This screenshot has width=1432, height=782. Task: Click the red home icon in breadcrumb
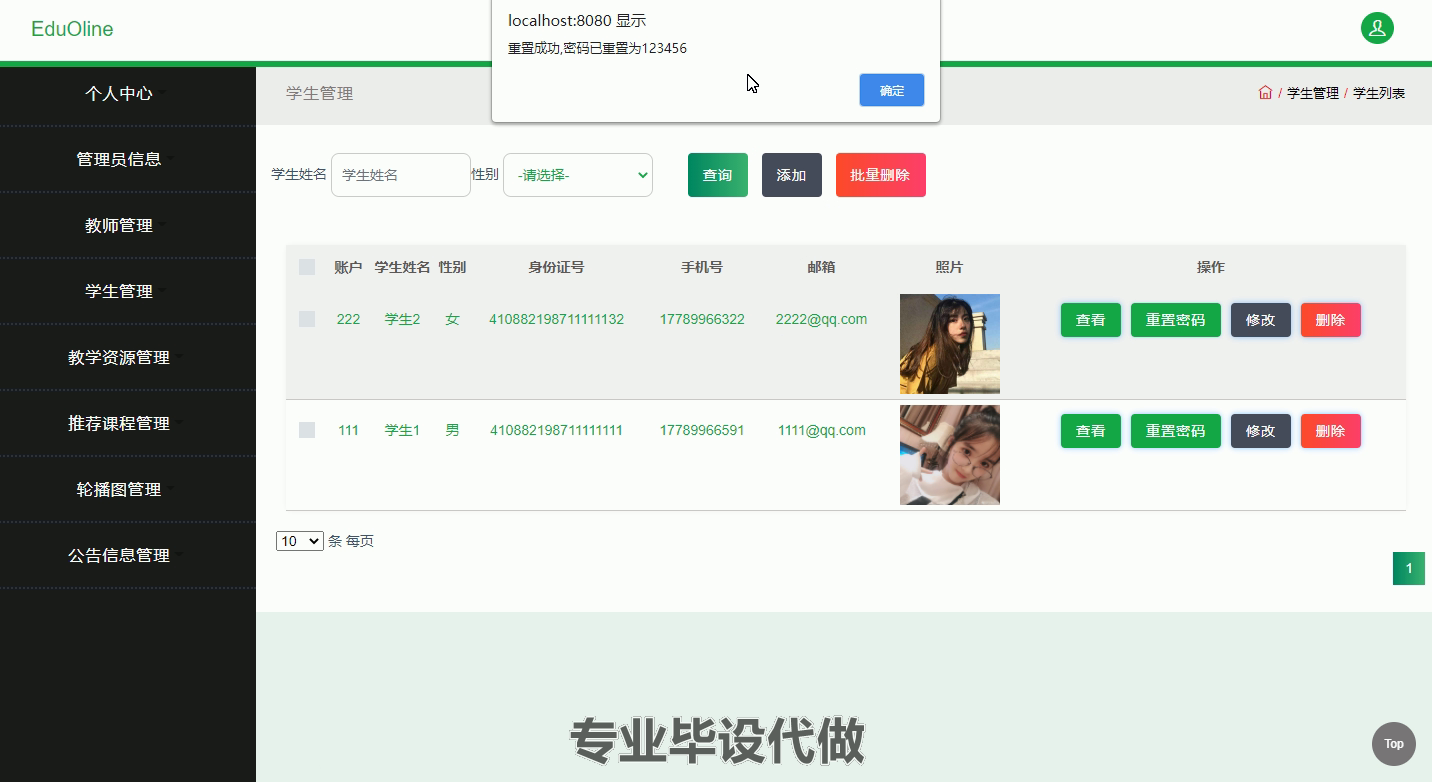pos(1265,93)
